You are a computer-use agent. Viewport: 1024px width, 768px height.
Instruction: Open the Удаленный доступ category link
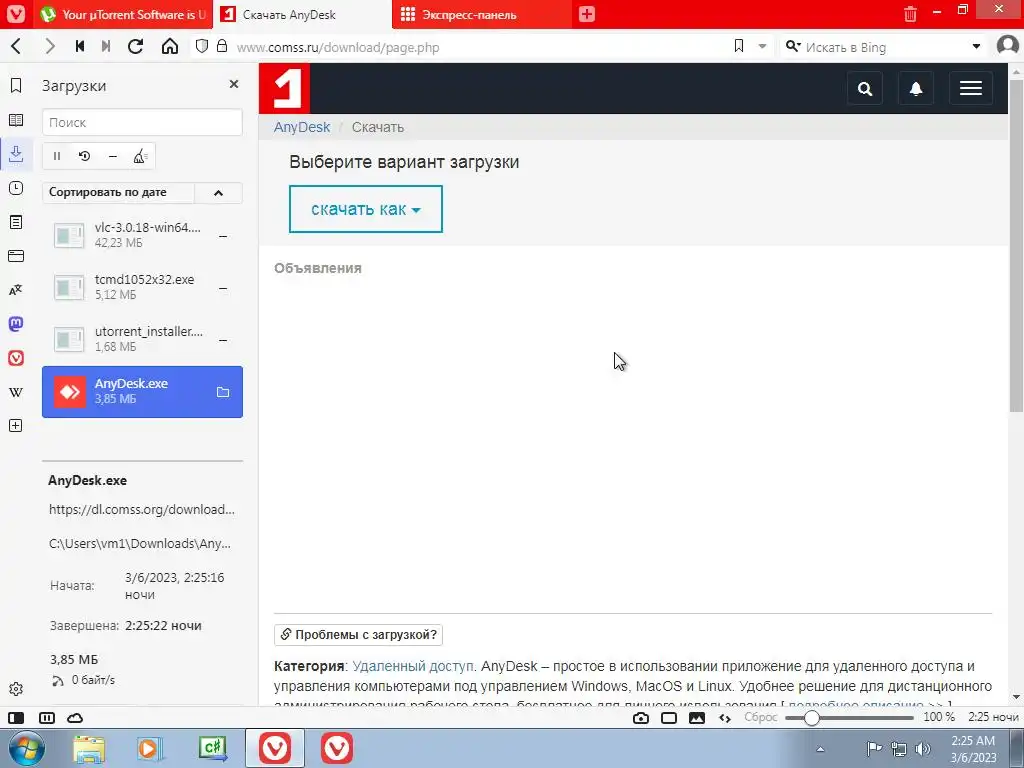click(414, 666)
